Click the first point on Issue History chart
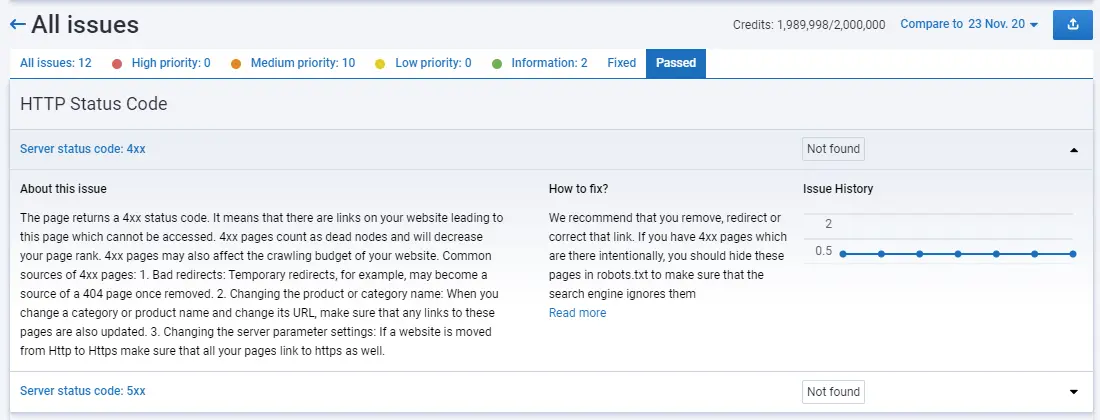 click(x=843, y=254)
